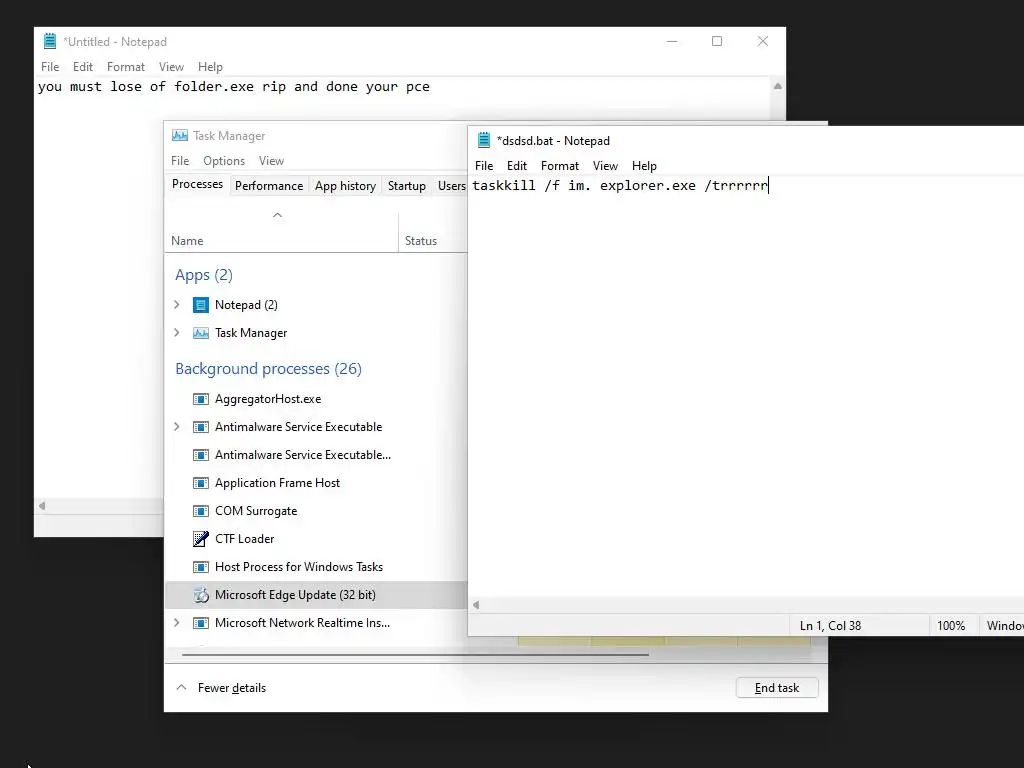Click Microsoft Network Realtime Ins... process icon
Viewport: 1024px width, 768px height.
(x=200, y=623)
